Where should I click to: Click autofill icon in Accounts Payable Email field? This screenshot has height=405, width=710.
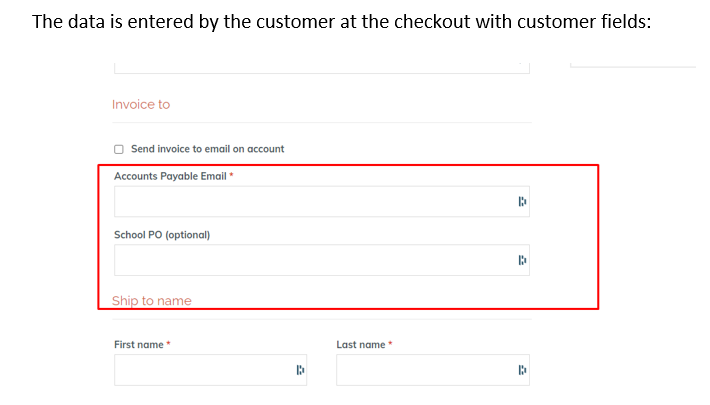pyautogui.click(x=522, y=202)
